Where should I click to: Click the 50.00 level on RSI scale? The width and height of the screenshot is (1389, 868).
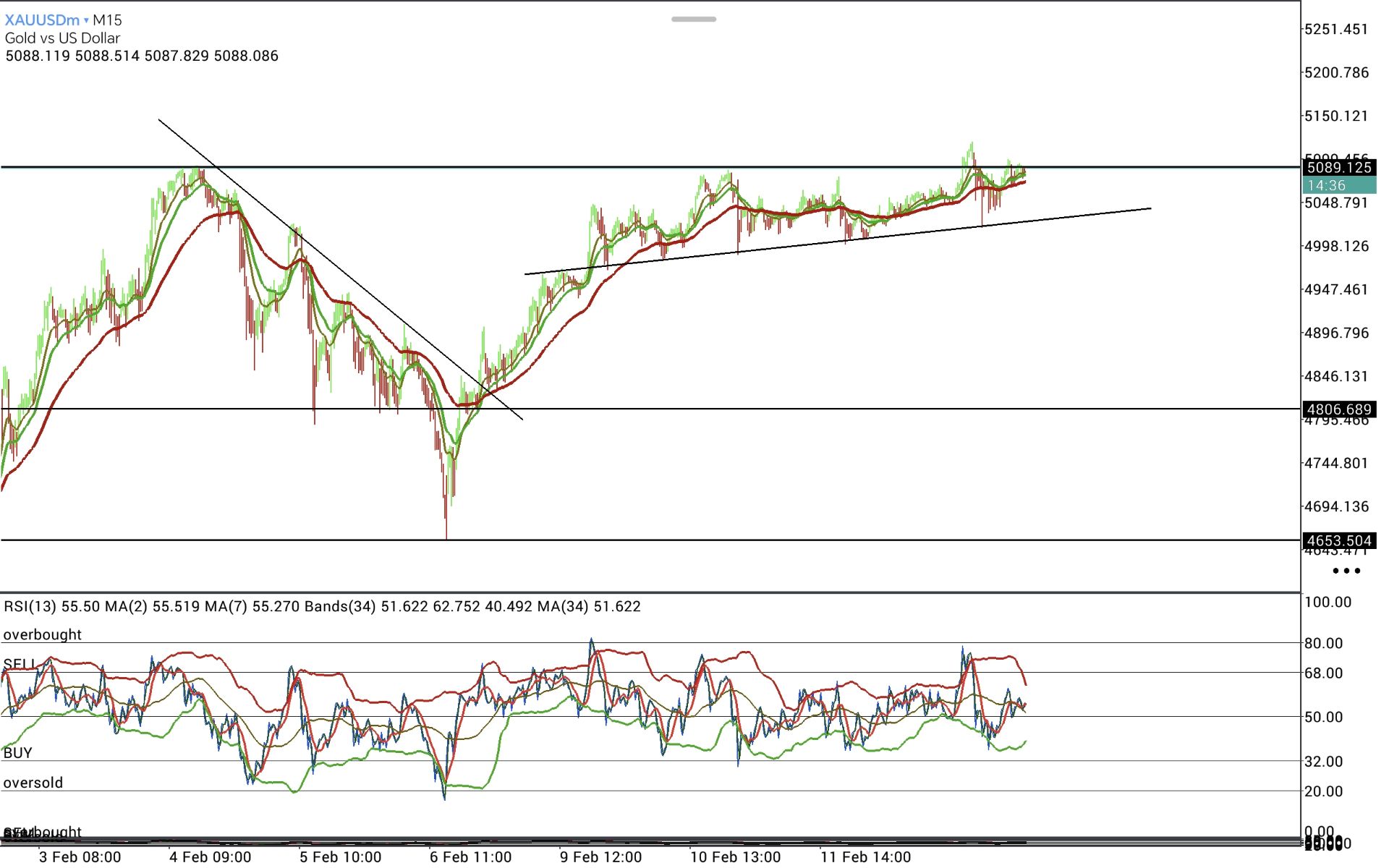tap(1323, 717)
